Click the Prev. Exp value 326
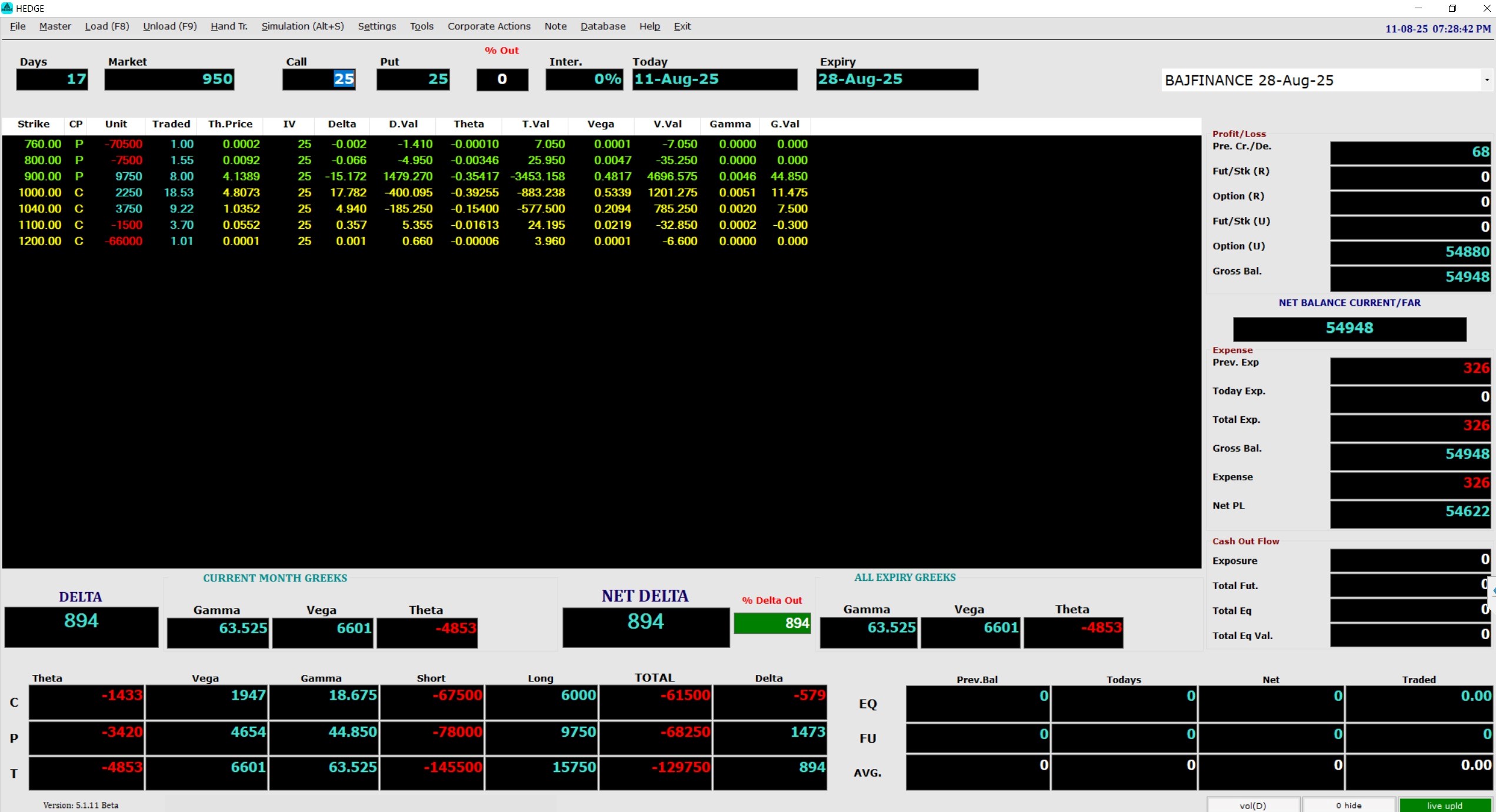The height and width of the screenshot is (812, 1496). pos(1410,370)
